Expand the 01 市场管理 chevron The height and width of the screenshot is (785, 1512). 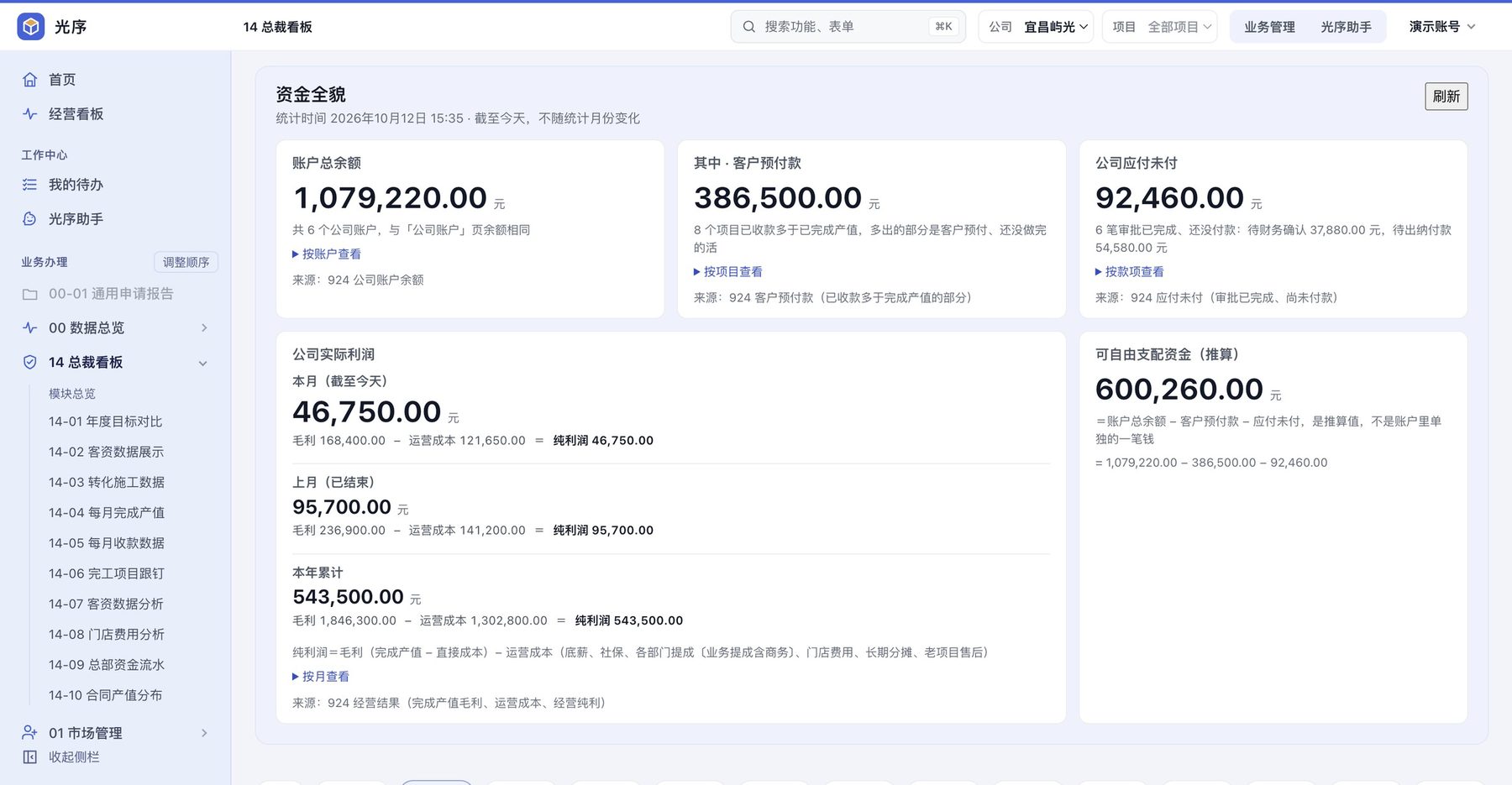point(204,733)
